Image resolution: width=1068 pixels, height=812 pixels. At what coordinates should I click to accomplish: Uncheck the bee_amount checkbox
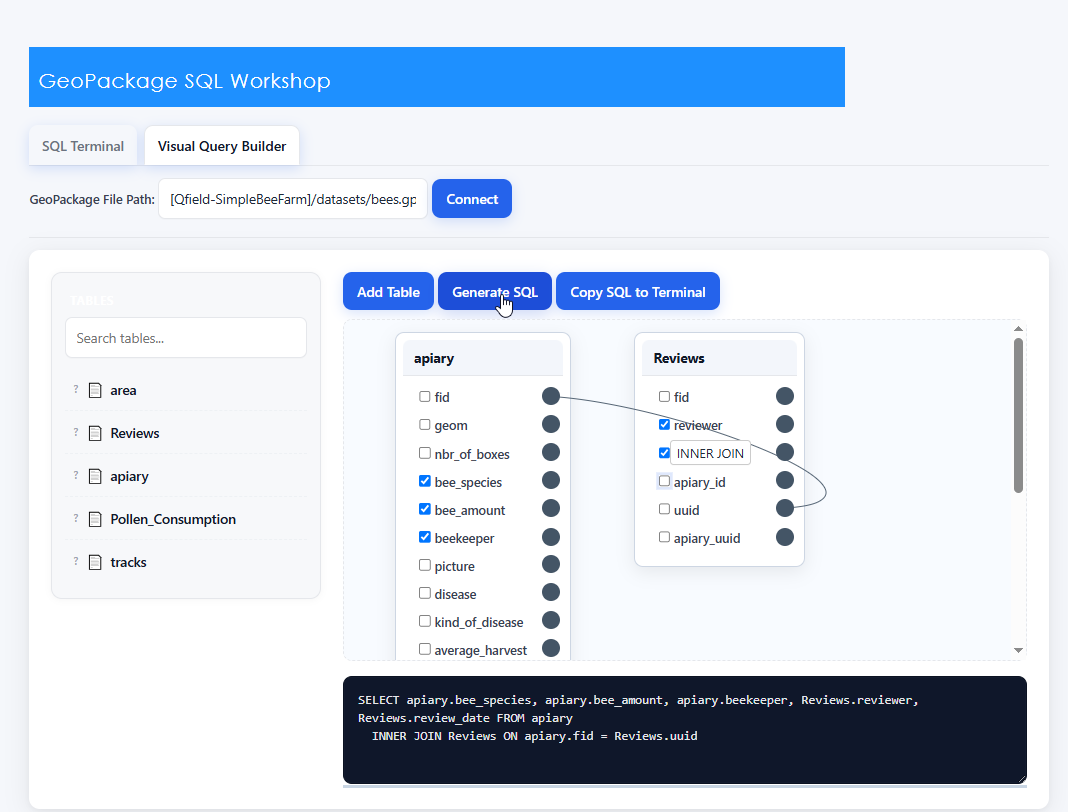(425, 509)
